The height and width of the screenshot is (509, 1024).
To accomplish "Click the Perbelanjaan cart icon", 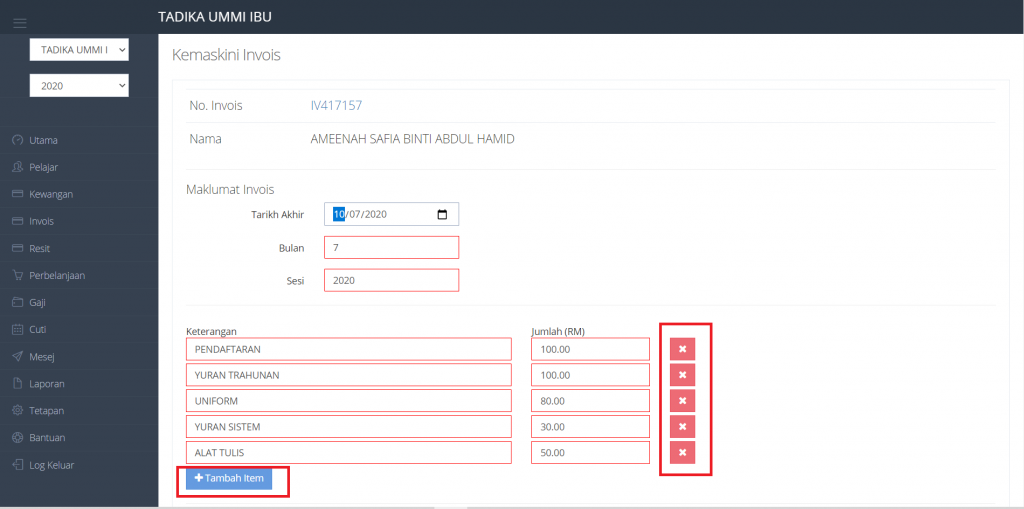I will pos(17,275).
